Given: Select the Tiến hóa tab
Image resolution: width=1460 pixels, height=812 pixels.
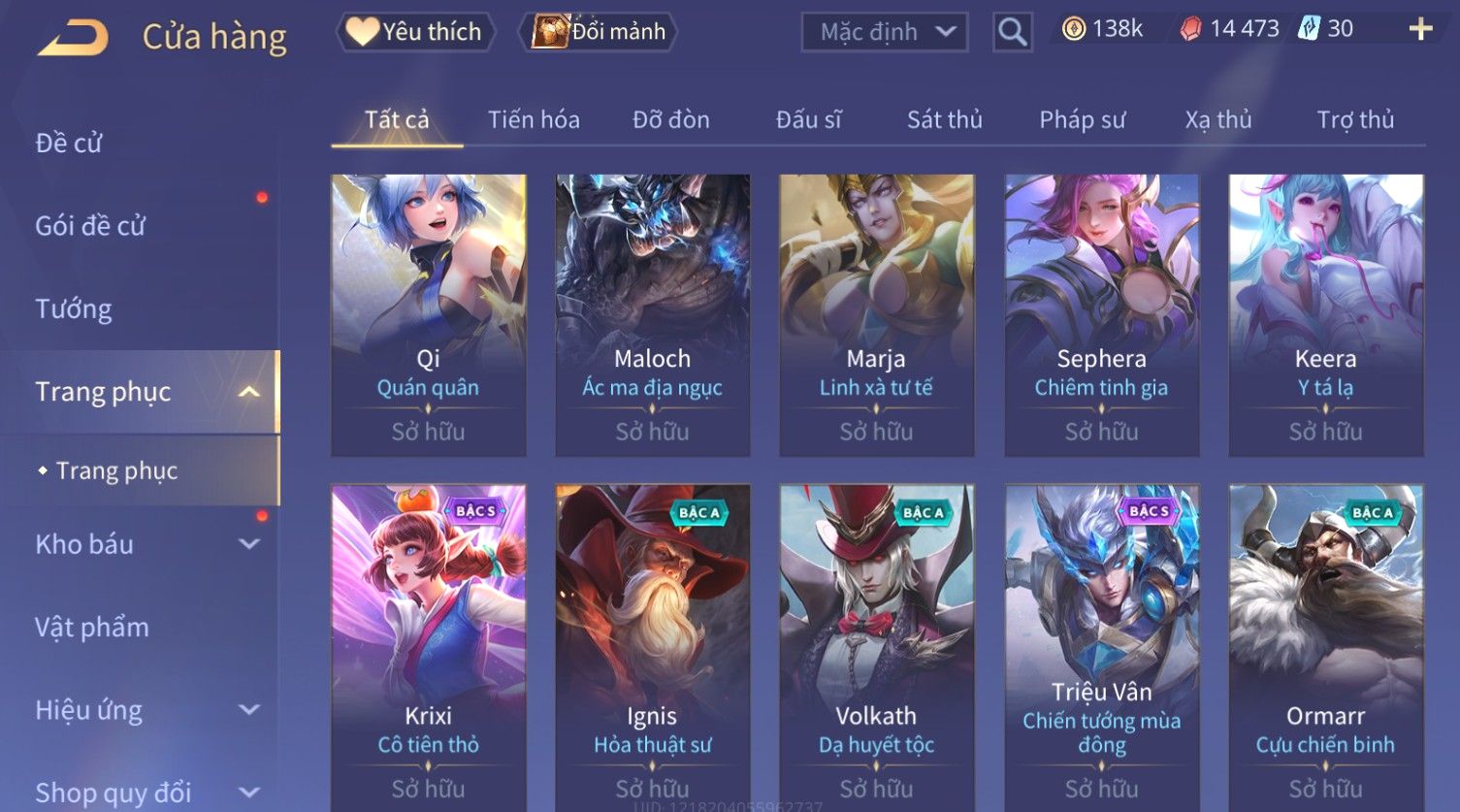Looking at the screenshot, I should [x=534, y=119].
